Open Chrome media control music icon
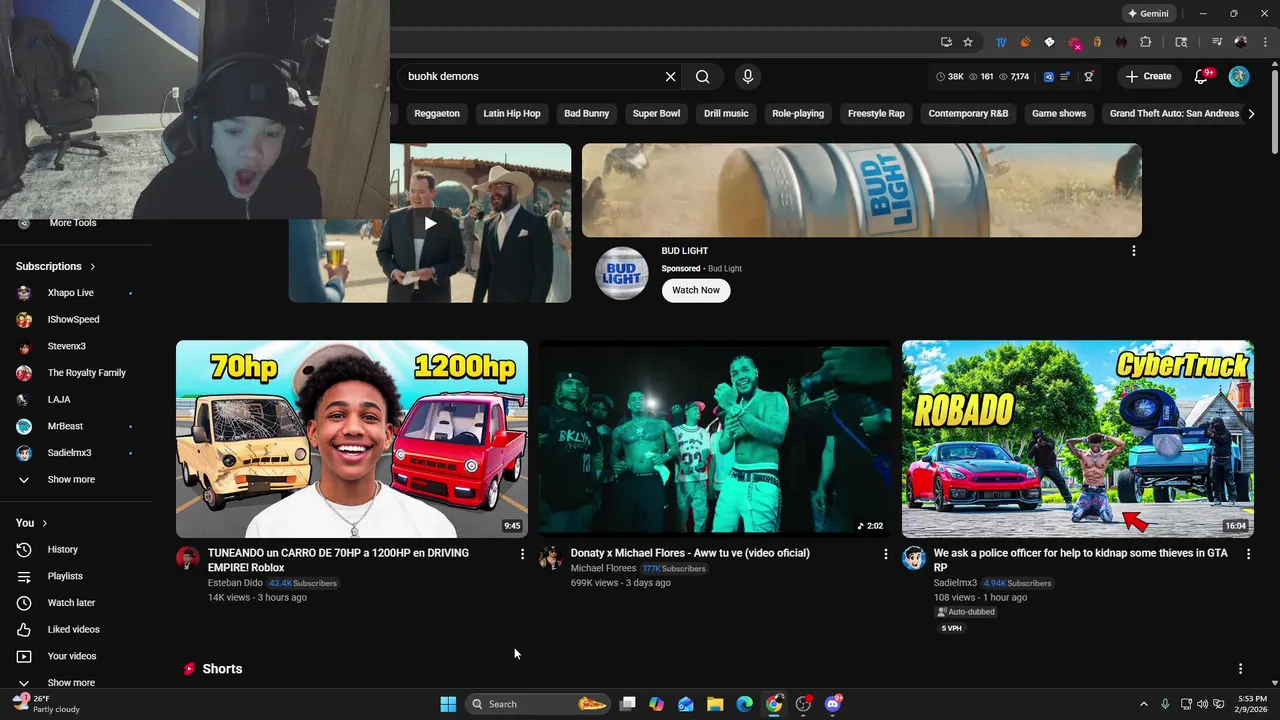1280x720 pixels. (1217, 42)
